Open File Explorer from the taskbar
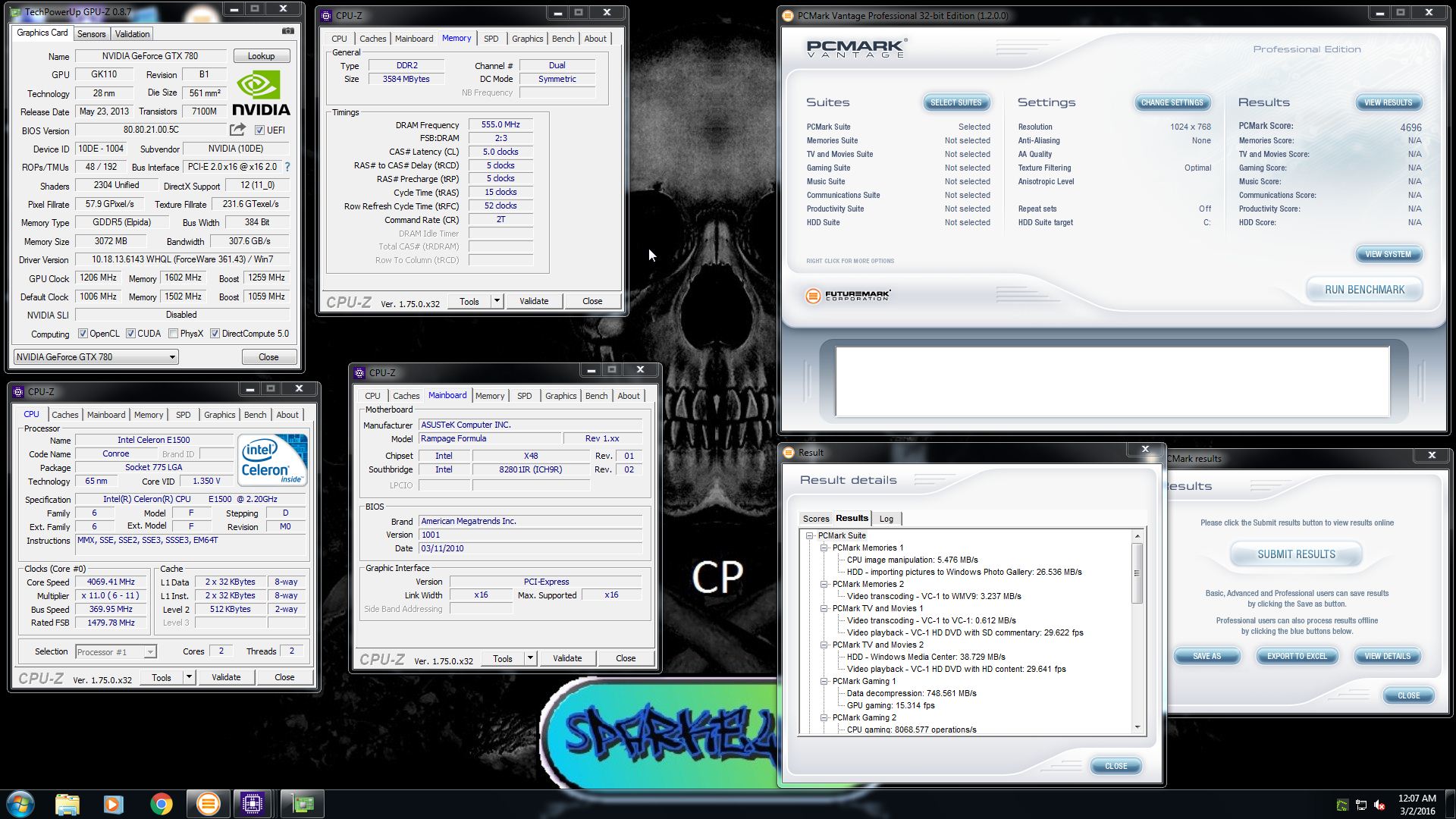The width and height of the screenshot is (1456, 819). 67,804
